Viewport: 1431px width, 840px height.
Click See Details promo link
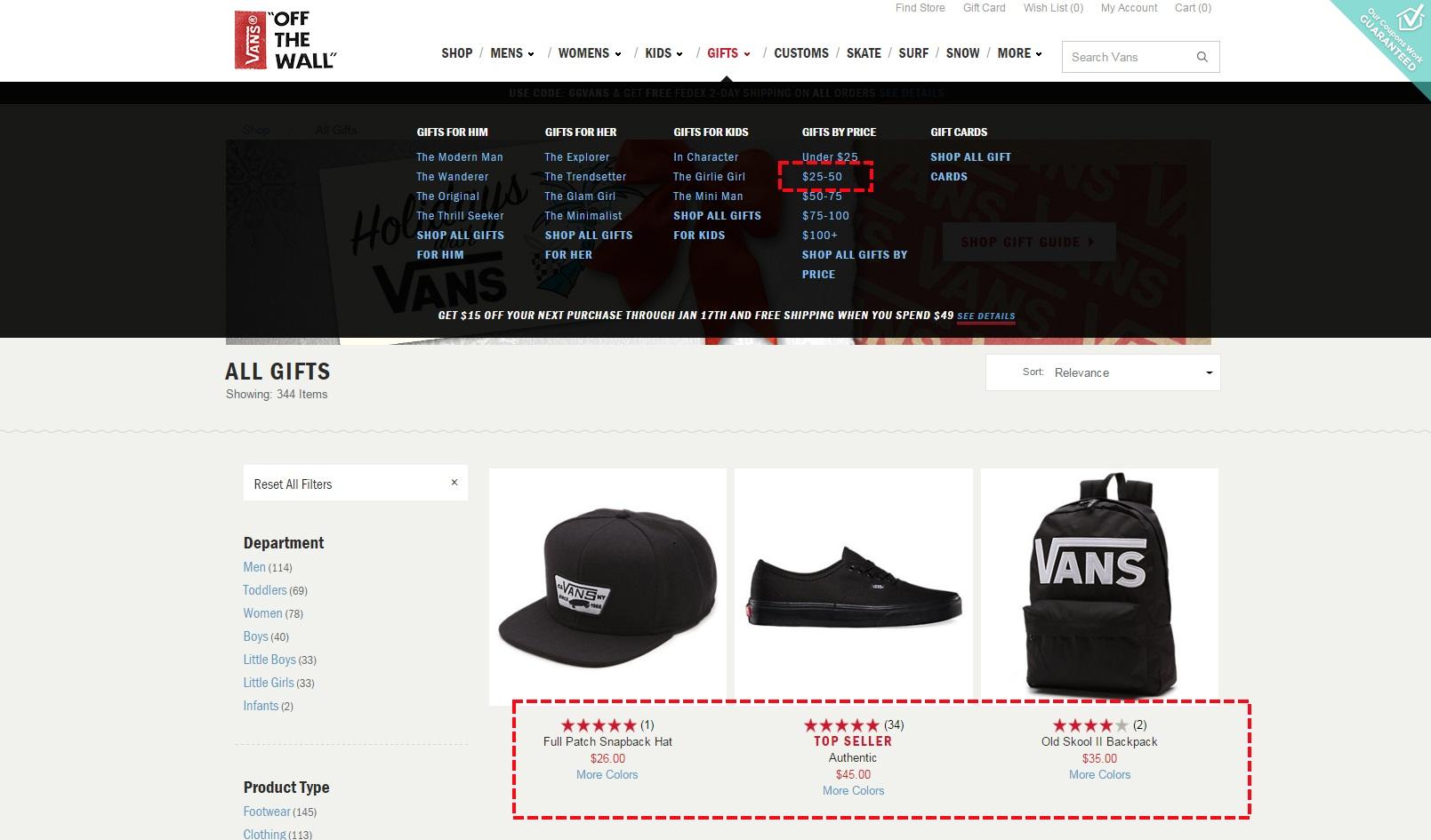[x=985, y=316]
